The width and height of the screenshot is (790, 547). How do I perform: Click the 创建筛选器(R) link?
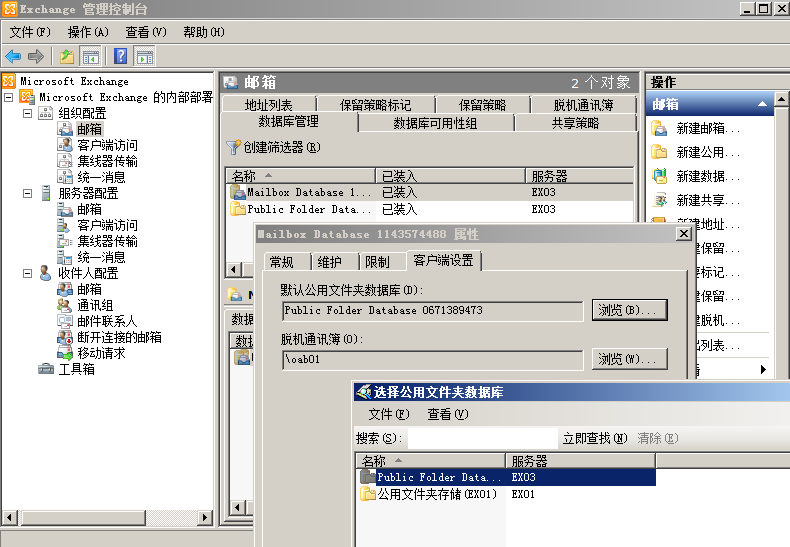coord(282,148)
